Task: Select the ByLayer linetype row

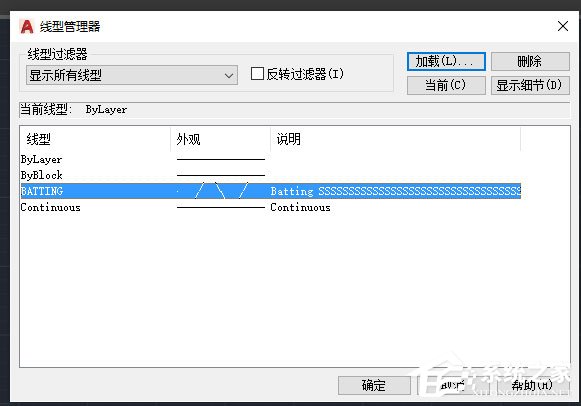Action: tap(270, 159)
